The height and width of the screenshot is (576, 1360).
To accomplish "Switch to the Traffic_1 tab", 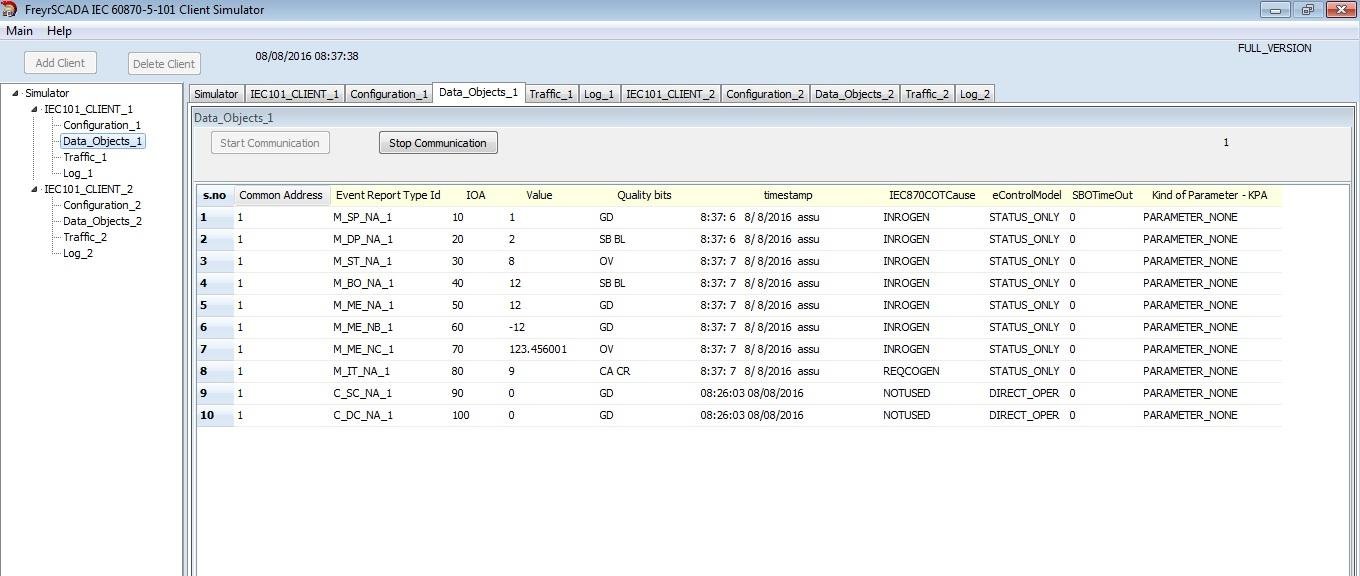I will [551, 94].
